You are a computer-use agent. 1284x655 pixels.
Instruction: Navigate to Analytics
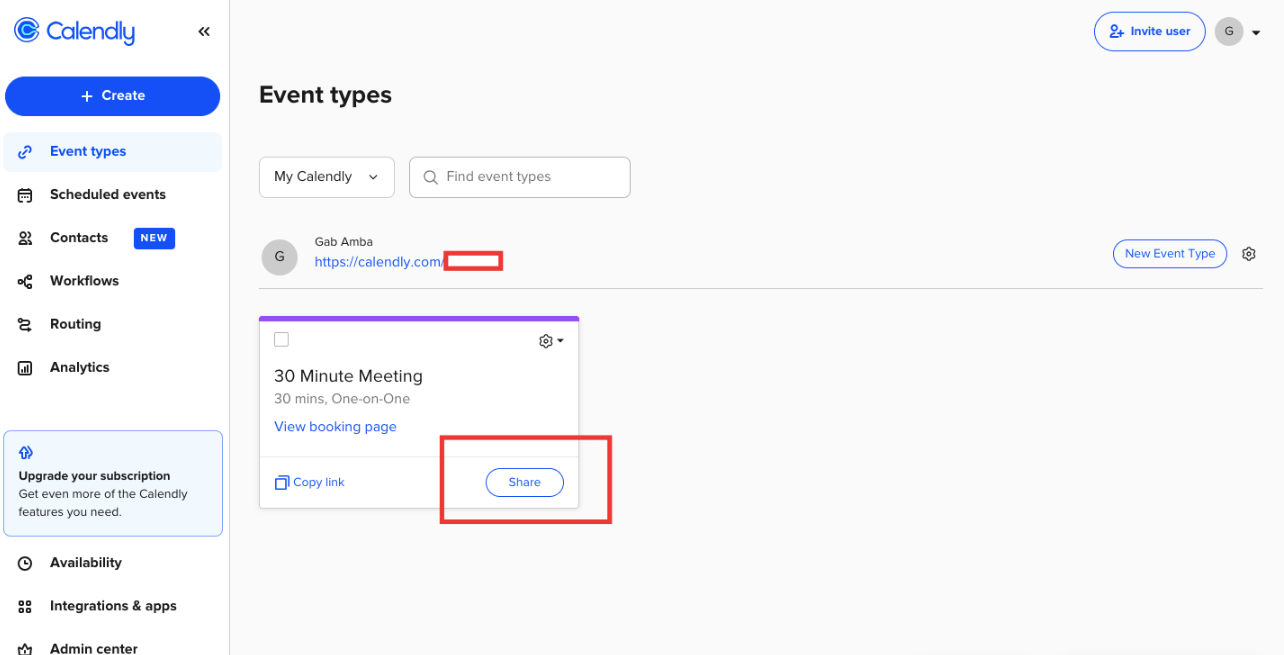79,368
